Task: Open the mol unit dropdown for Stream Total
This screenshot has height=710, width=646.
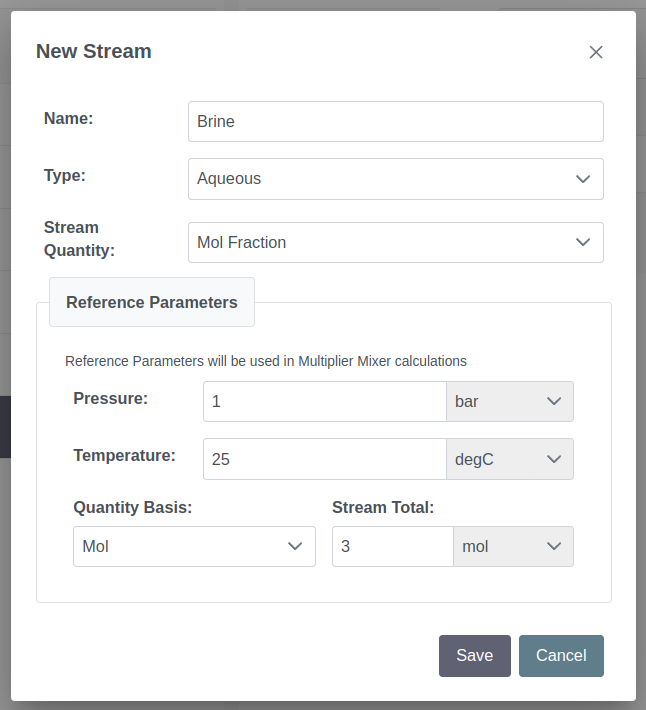Action: point(513,546)
